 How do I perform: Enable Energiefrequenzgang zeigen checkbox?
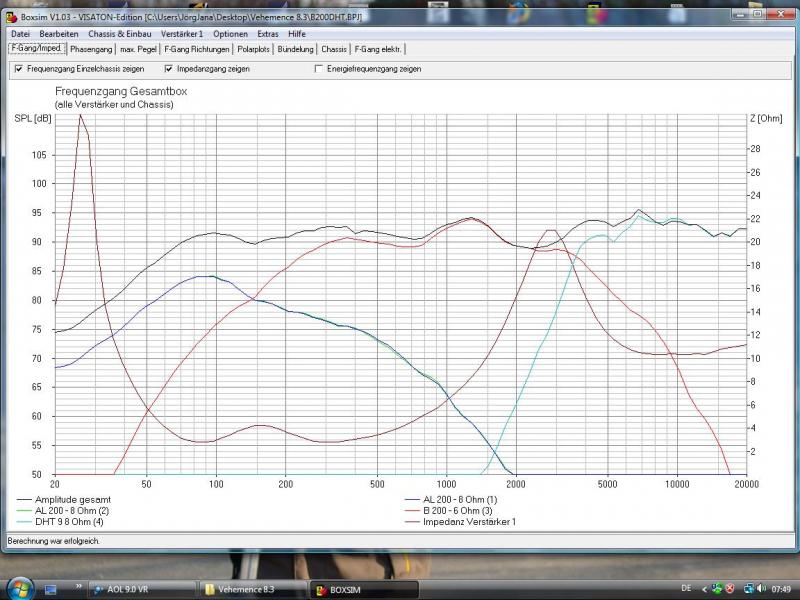coord(319,69)
